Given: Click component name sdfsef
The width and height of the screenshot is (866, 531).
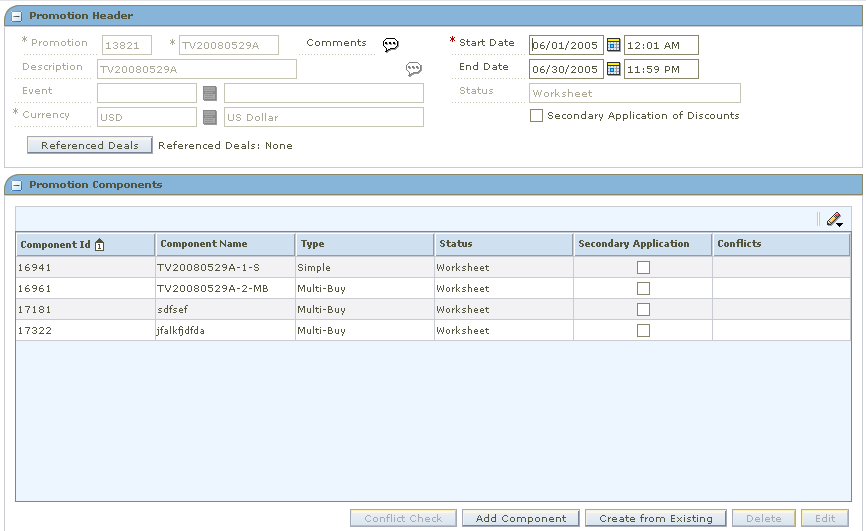Looking at the screenshot, I should point(172,309).
